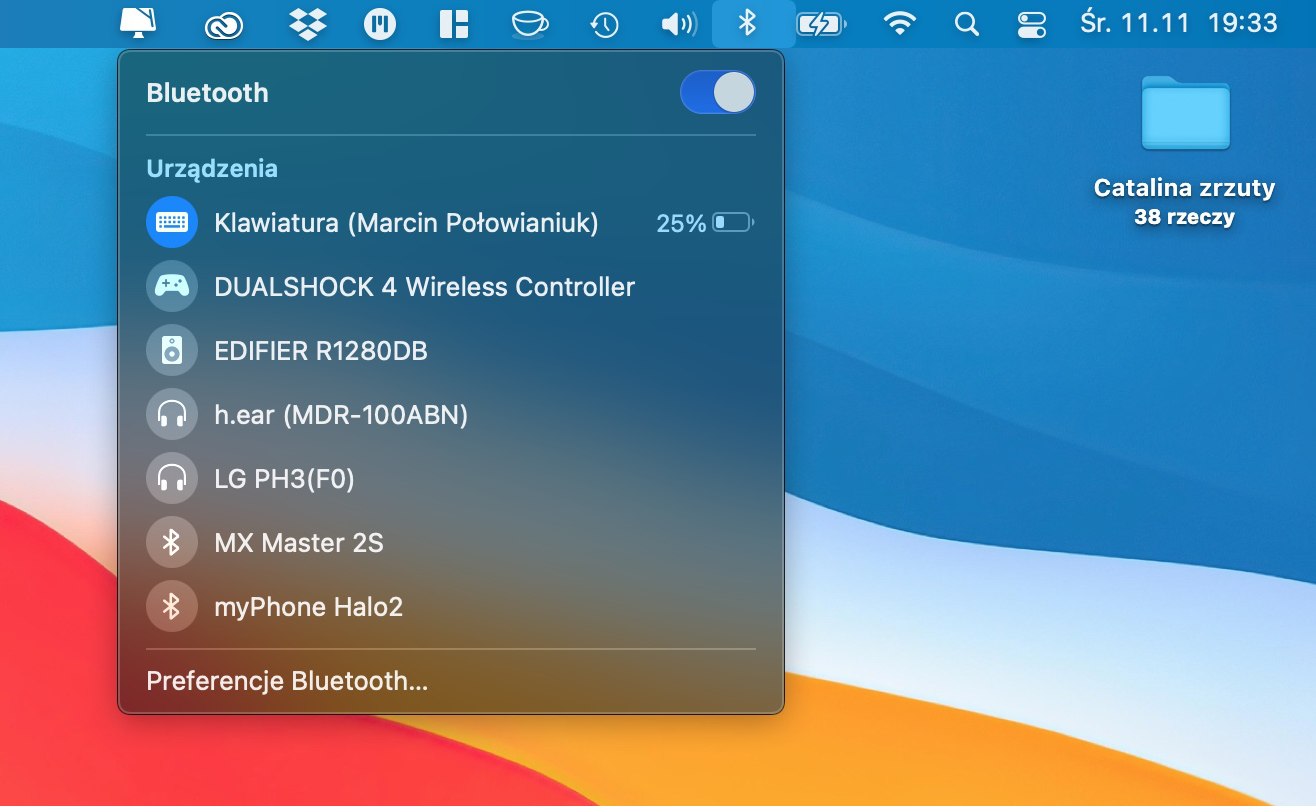The height and width of the screenshot is (806, 1316).
Task: Open the Creative Cloud menu bar icon
Action: point(224,25)
